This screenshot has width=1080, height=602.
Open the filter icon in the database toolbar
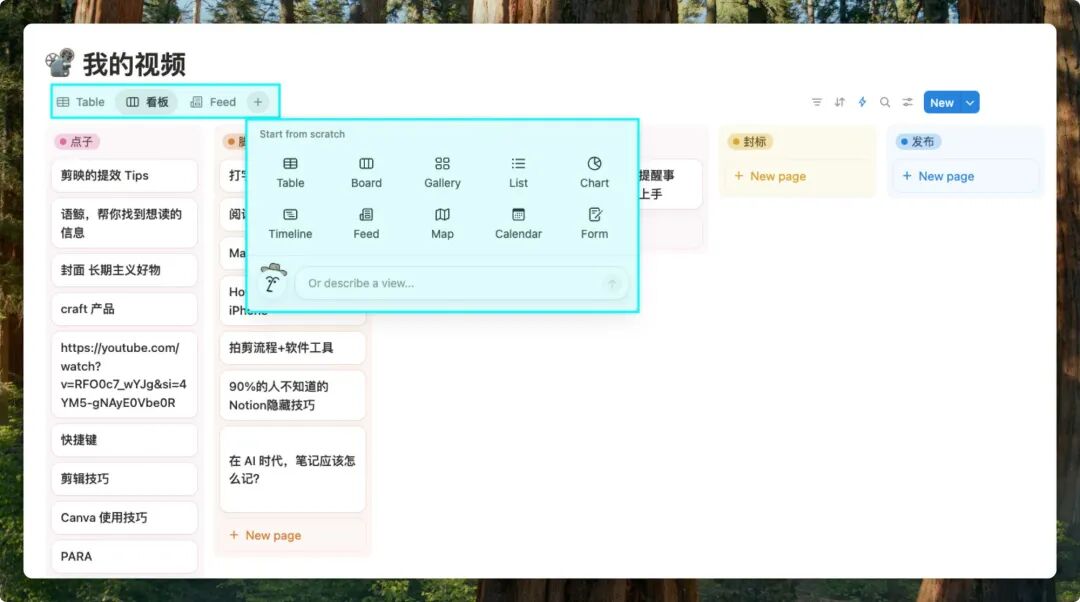click(x=817, y=102)
